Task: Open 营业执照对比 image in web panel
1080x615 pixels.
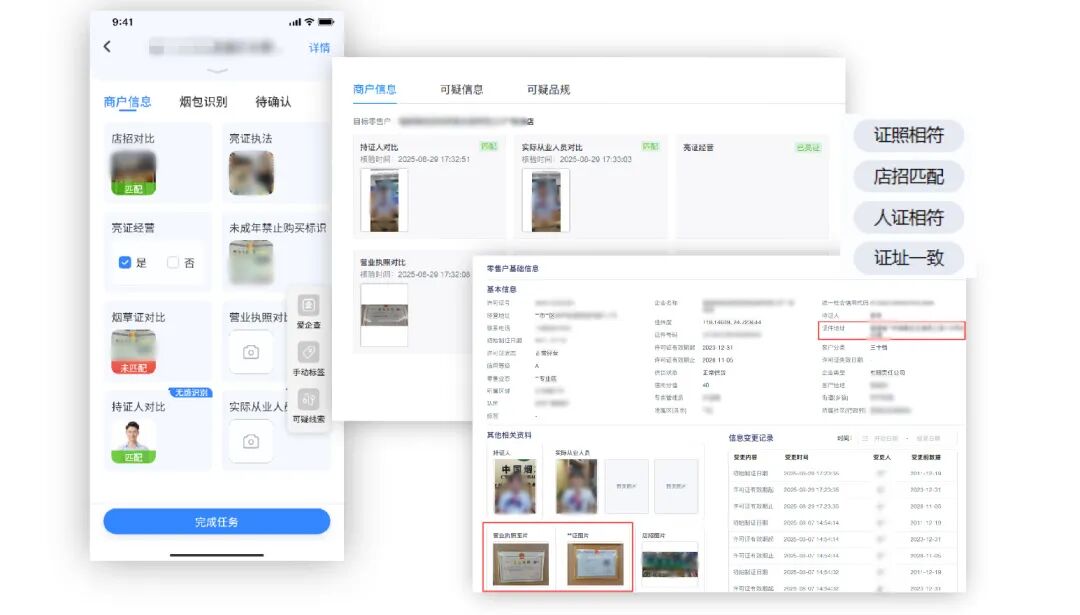Action: pyautogui.click(x=384, y=315)
